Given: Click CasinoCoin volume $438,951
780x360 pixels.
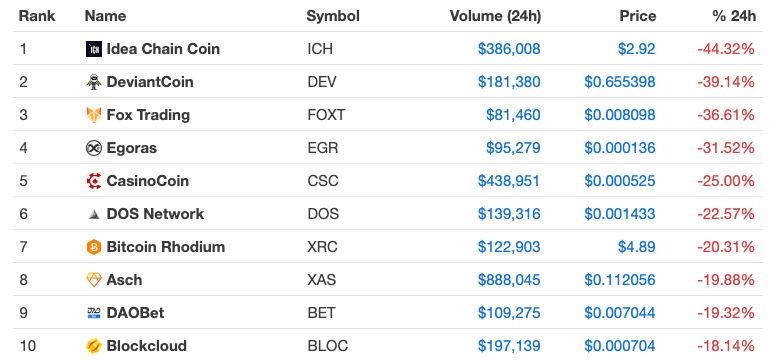Looking at the screenshot, I should point(509,181).
